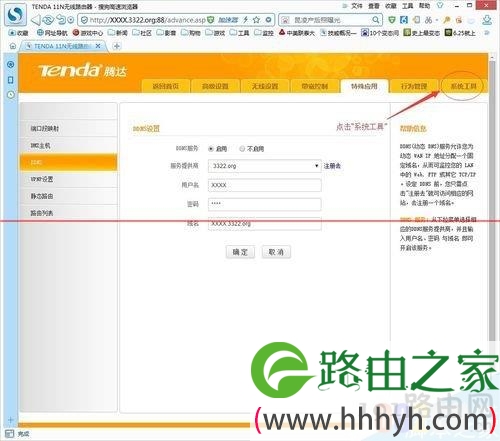Open the 新闻 bookmark folder

tap(118, 33)
